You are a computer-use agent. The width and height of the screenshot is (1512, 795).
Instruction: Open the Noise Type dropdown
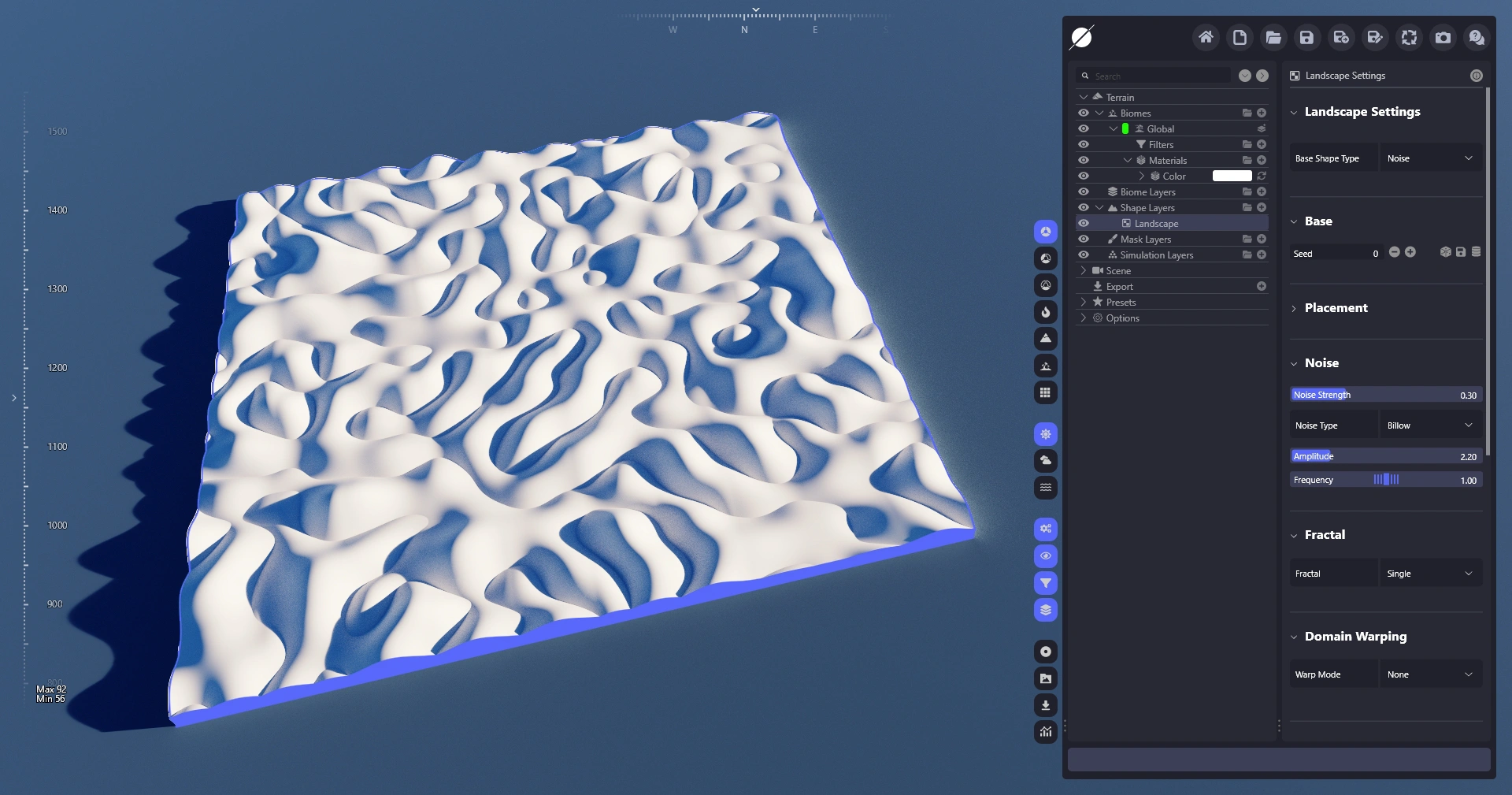[1429, 425]
